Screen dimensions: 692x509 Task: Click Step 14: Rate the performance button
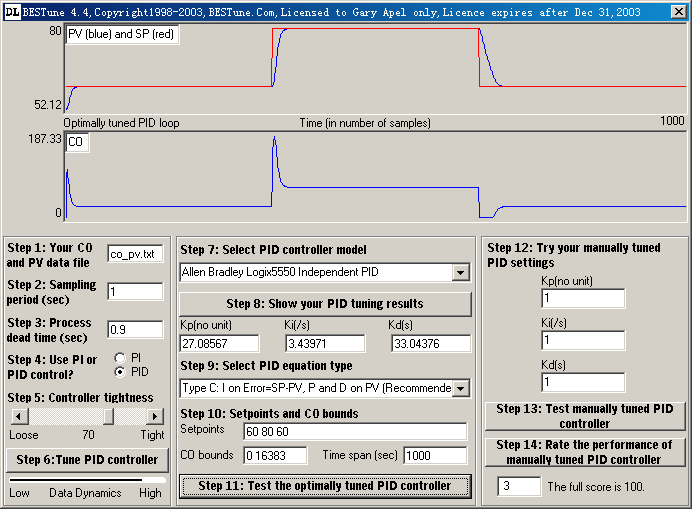pyautogui.click(x=585, y=452)
